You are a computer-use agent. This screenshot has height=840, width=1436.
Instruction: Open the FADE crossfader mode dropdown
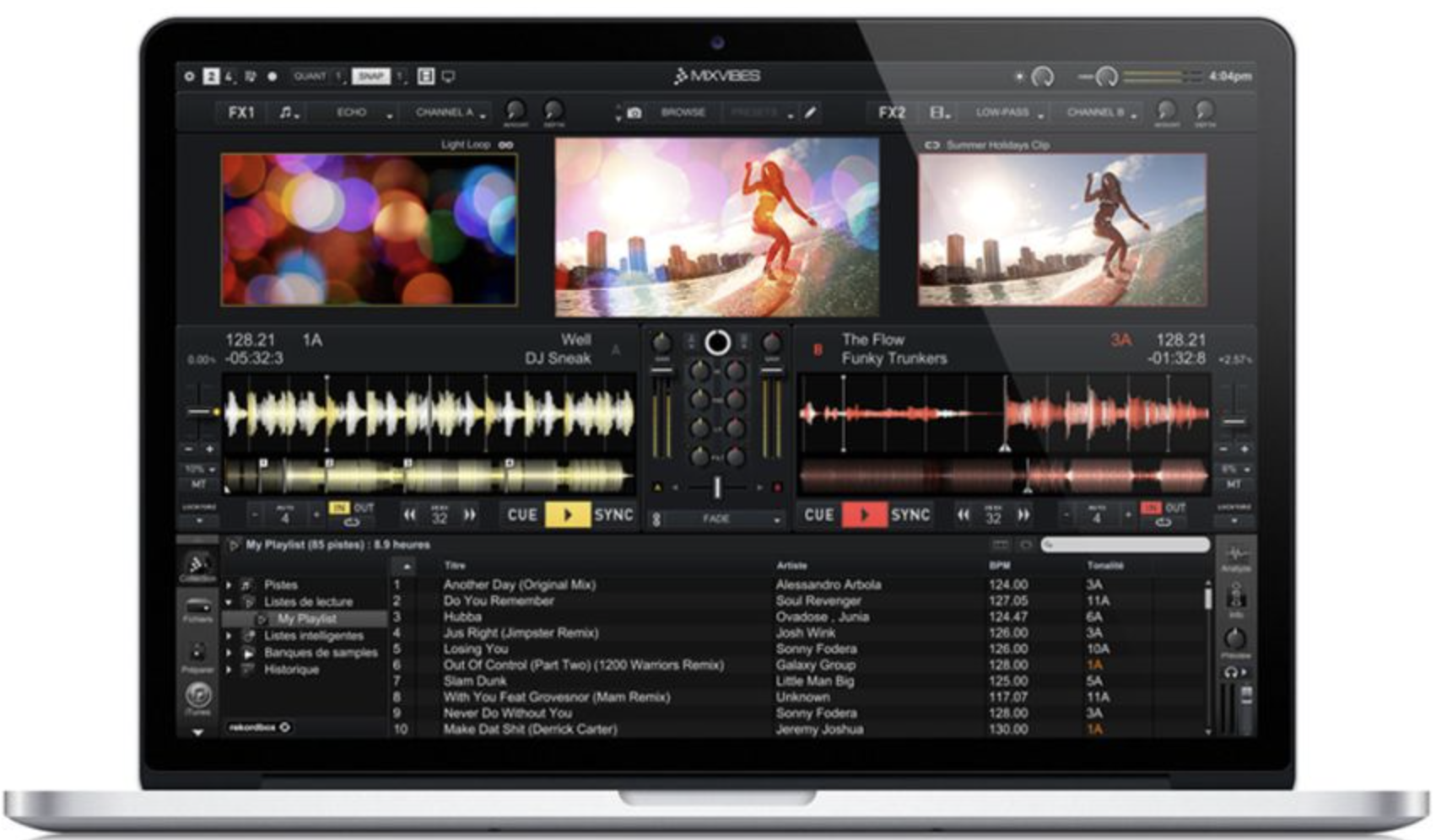(x=724, y=519)
